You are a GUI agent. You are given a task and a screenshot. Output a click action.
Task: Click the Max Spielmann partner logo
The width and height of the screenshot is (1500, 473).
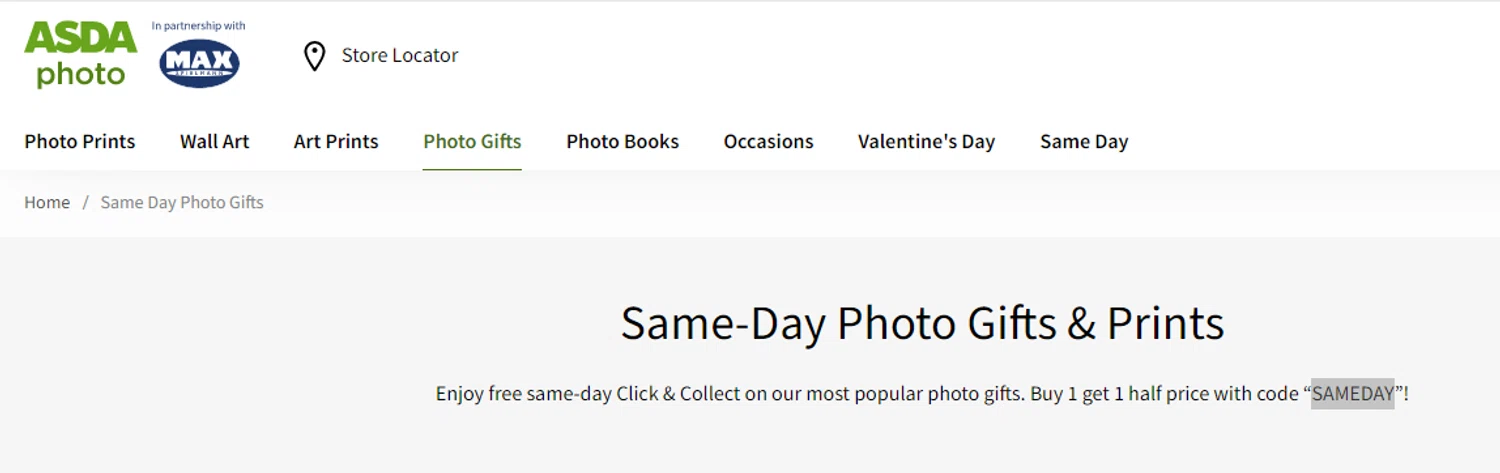(199, 64)
